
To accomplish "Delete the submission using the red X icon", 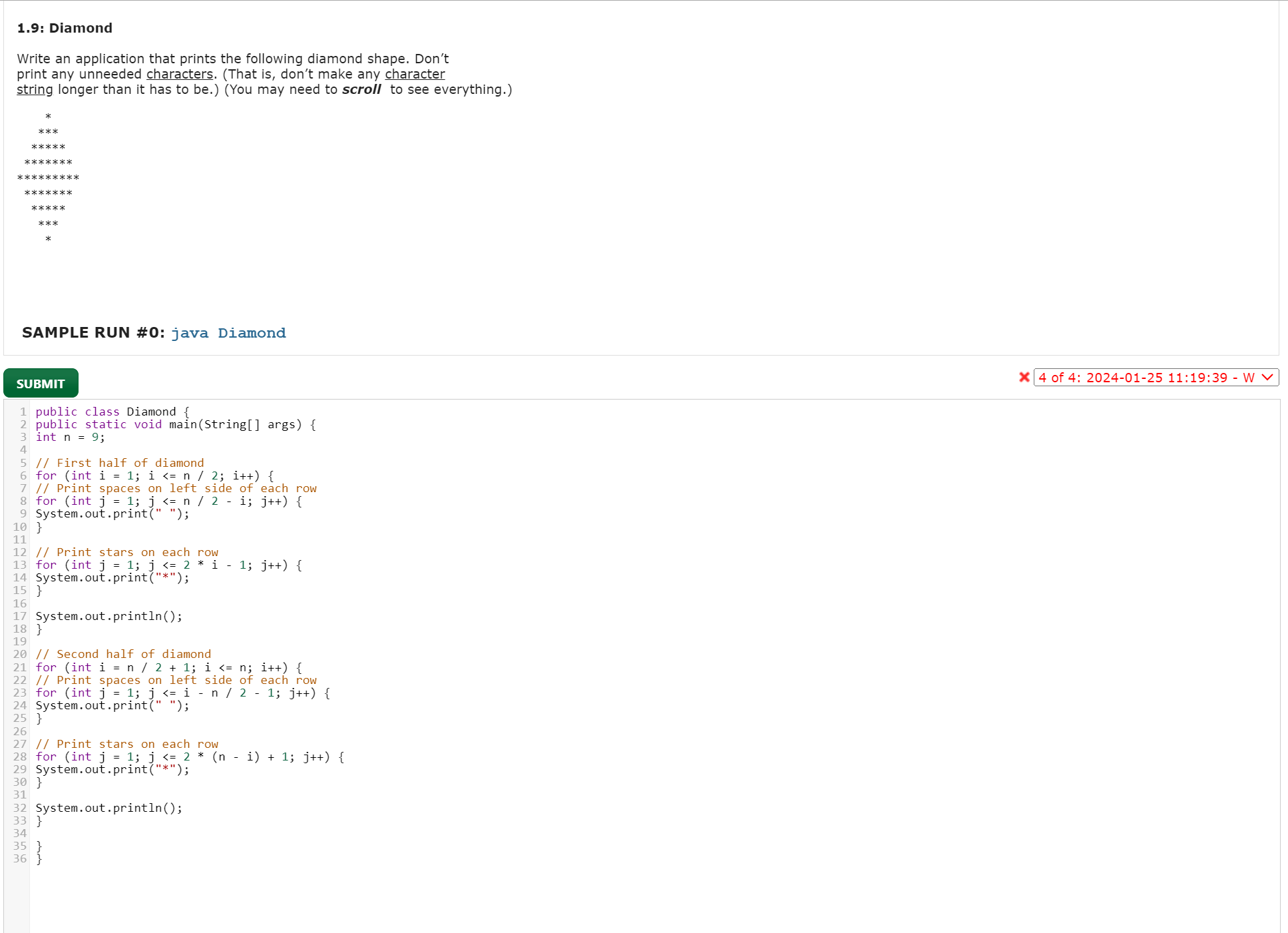I will point(1024,377).
